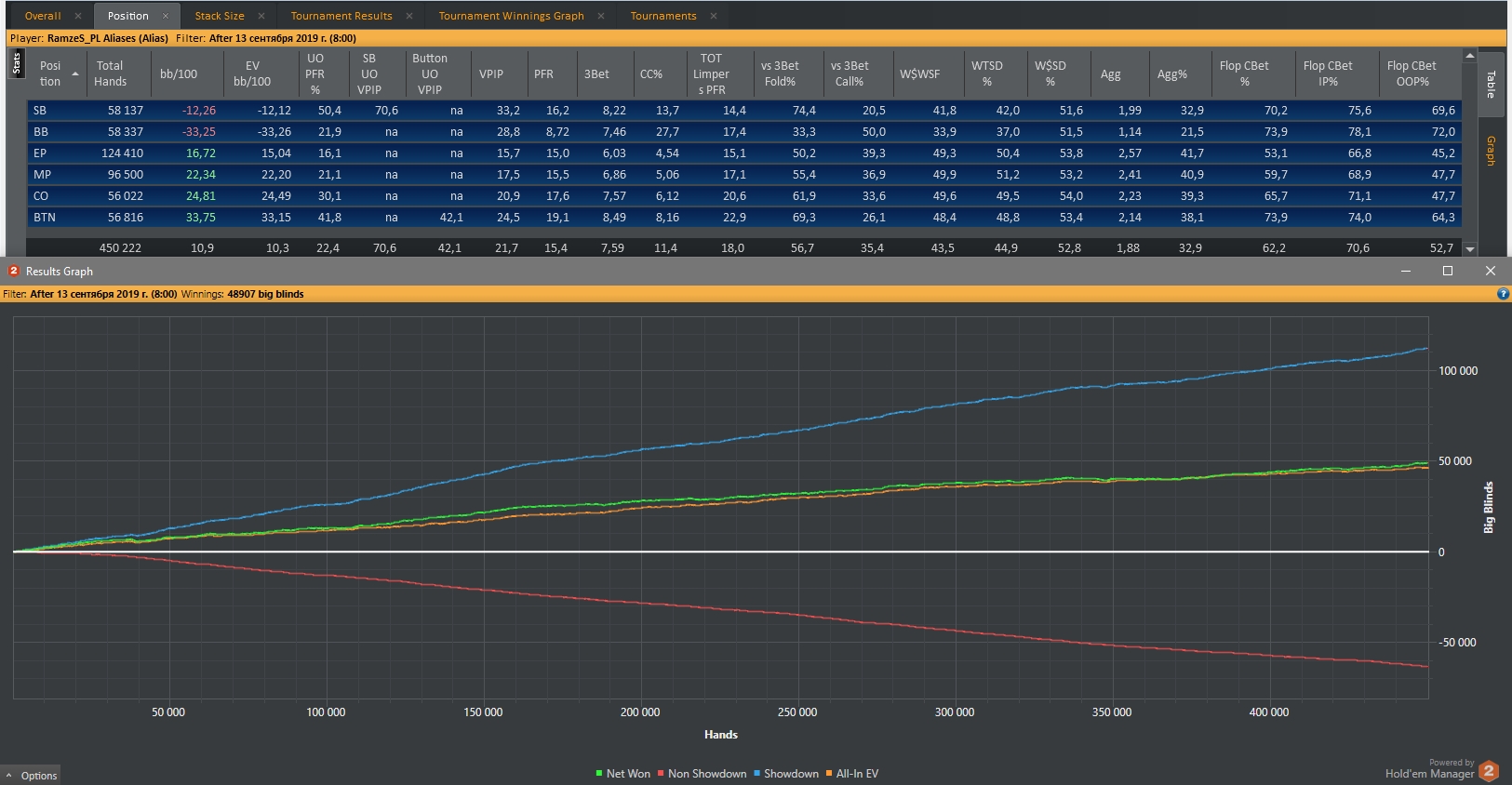1512x785 pixels.
Task: Close the Overall tab
Action: click(x=78, y=16)
